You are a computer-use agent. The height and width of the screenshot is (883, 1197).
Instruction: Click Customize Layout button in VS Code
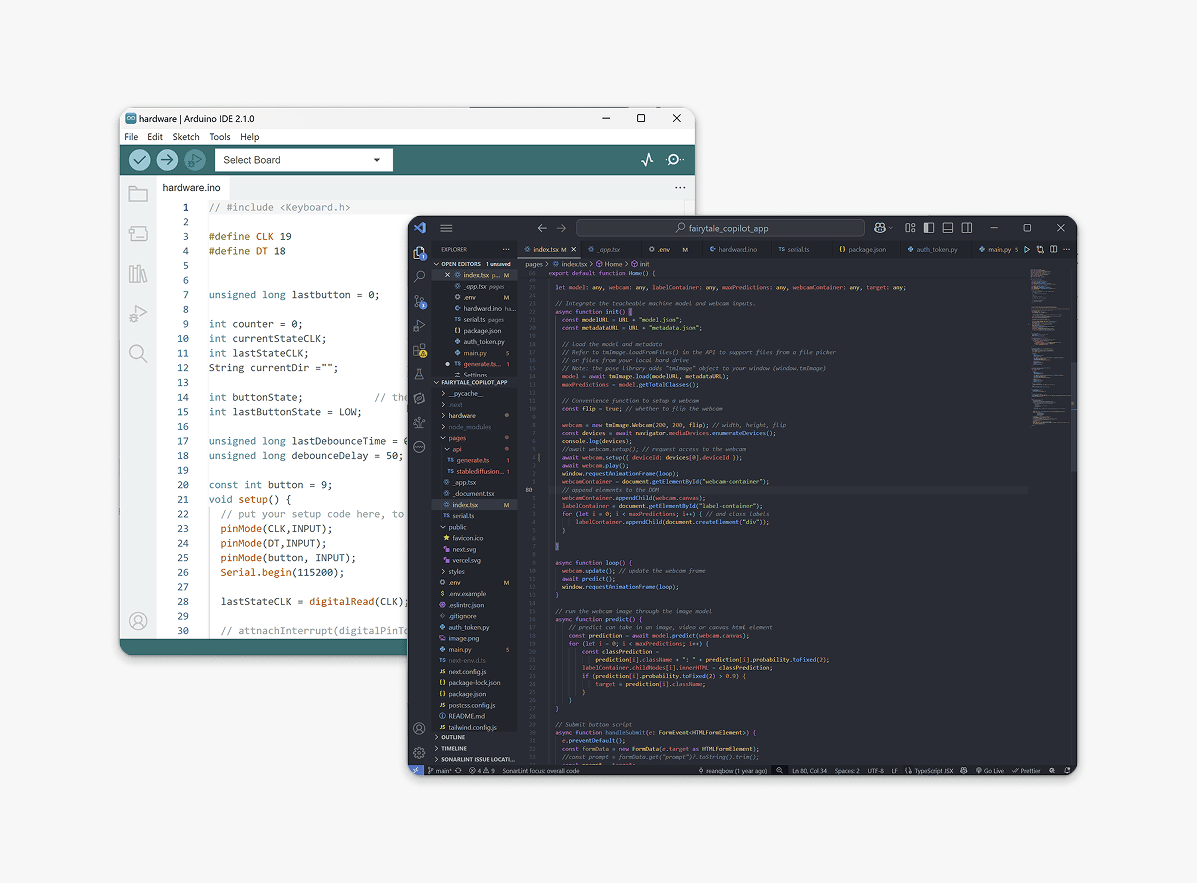(910, 228)
